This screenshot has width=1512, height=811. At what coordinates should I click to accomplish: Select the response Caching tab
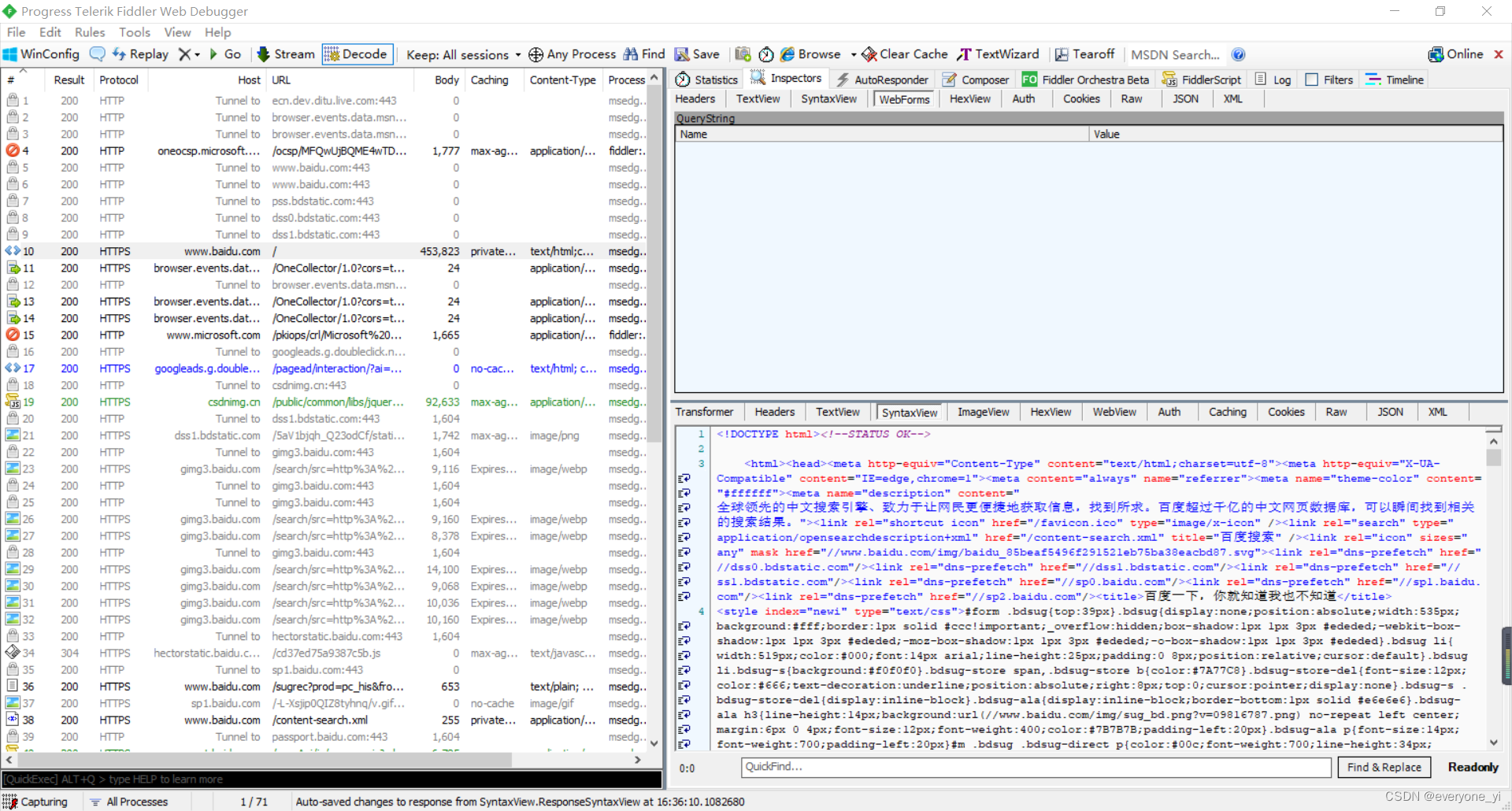click(1228, 412)
